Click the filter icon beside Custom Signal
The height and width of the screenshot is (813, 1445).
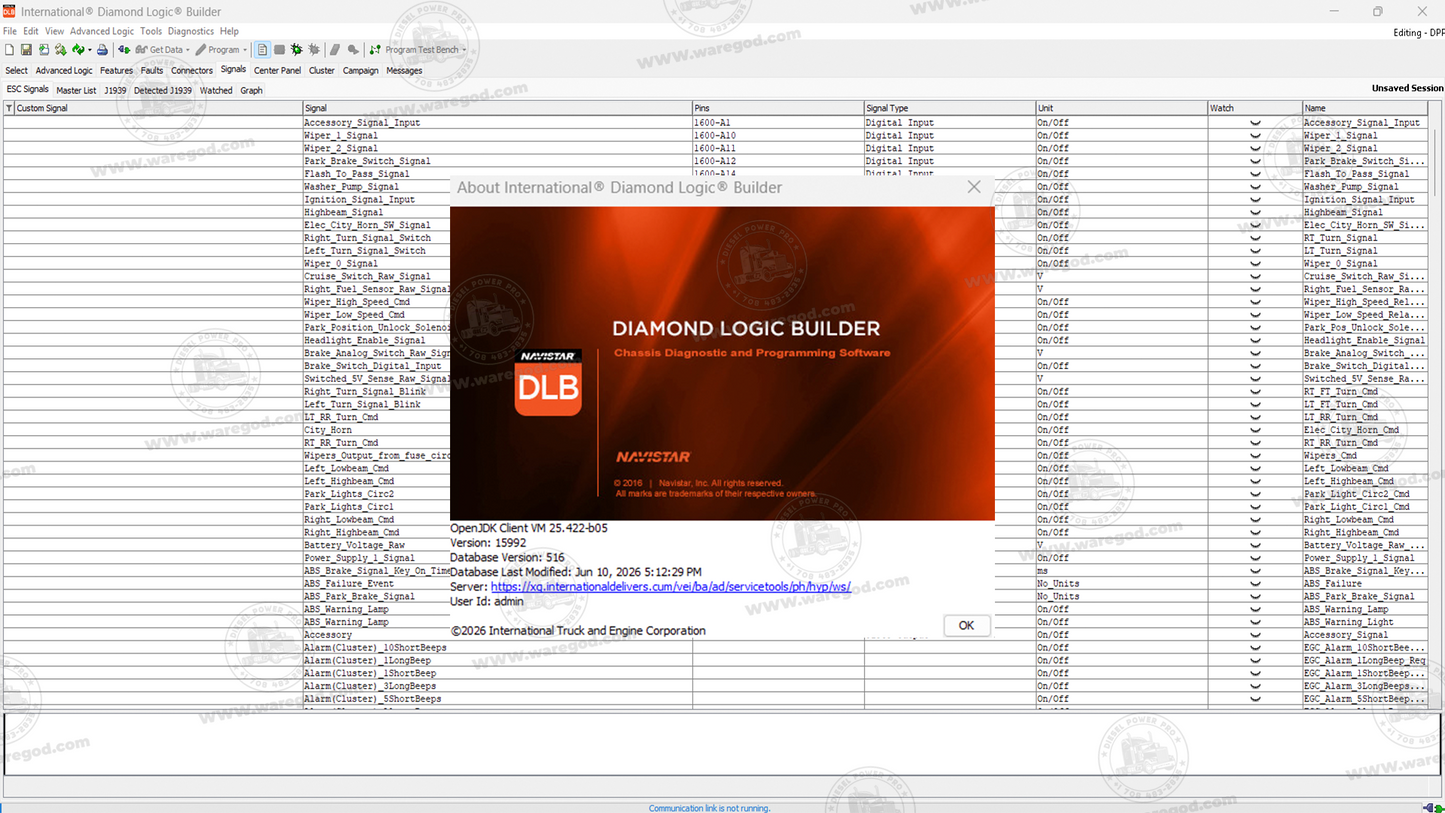click(x=9, y=108)
